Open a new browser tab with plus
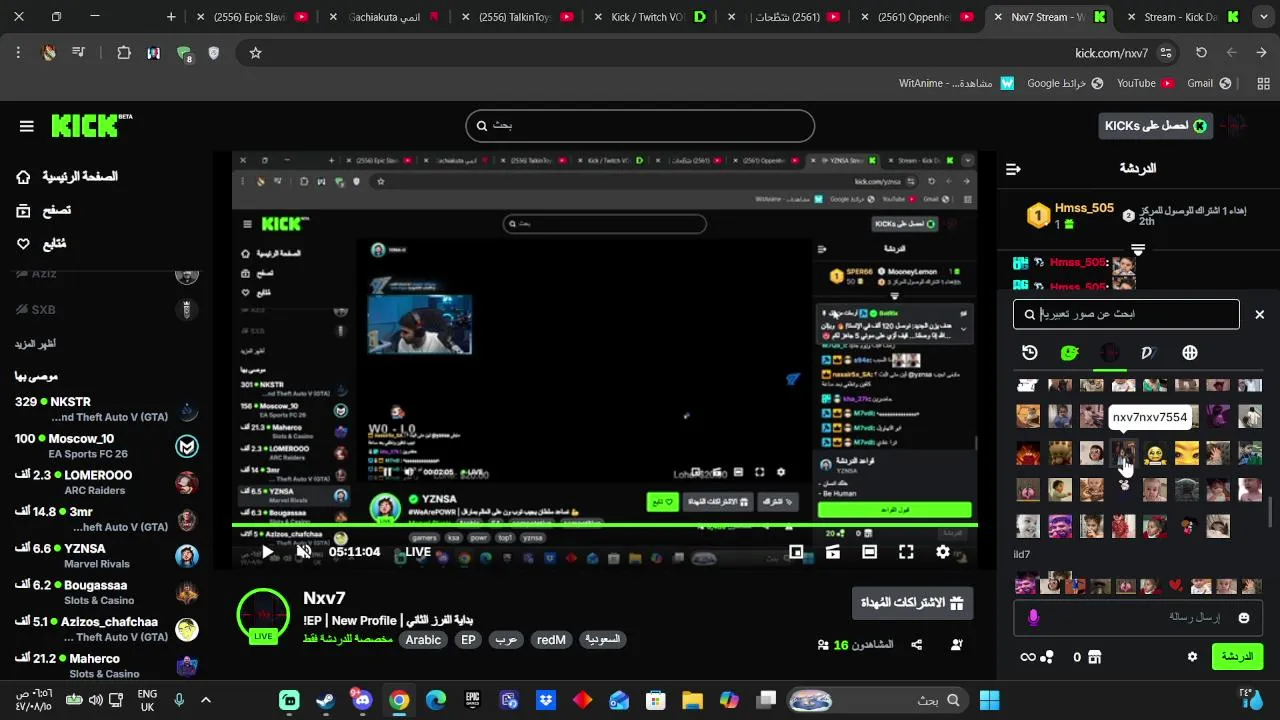 [171, 17]
